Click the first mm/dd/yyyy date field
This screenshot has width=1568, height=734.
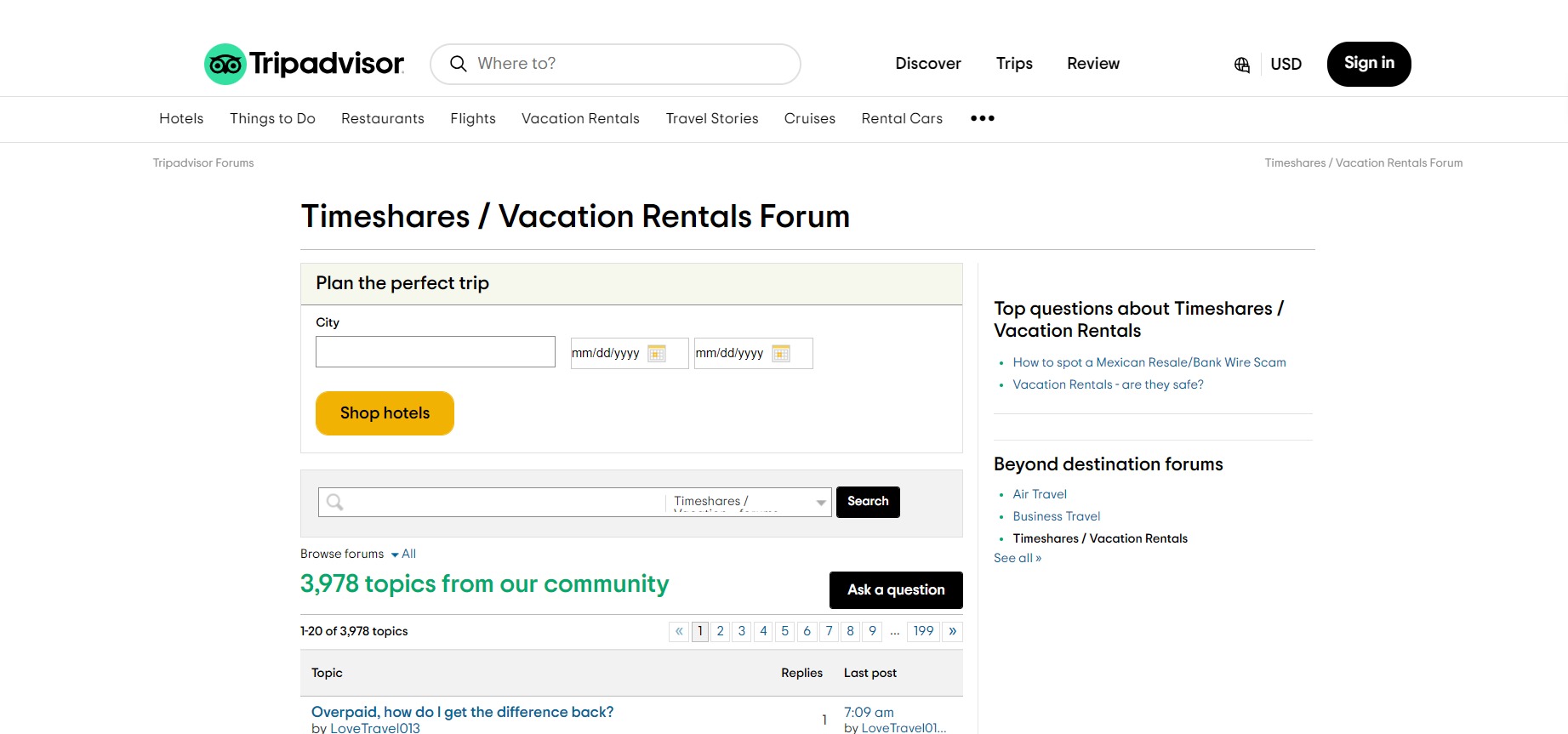(630, 353)
